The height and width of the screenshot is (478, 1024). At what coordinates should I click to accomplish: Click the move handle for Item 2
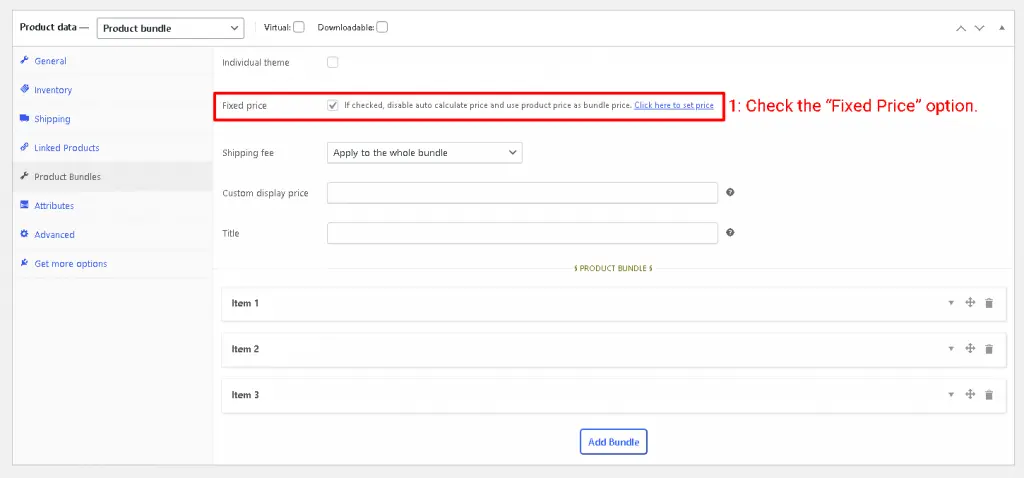tap(970, 349)
